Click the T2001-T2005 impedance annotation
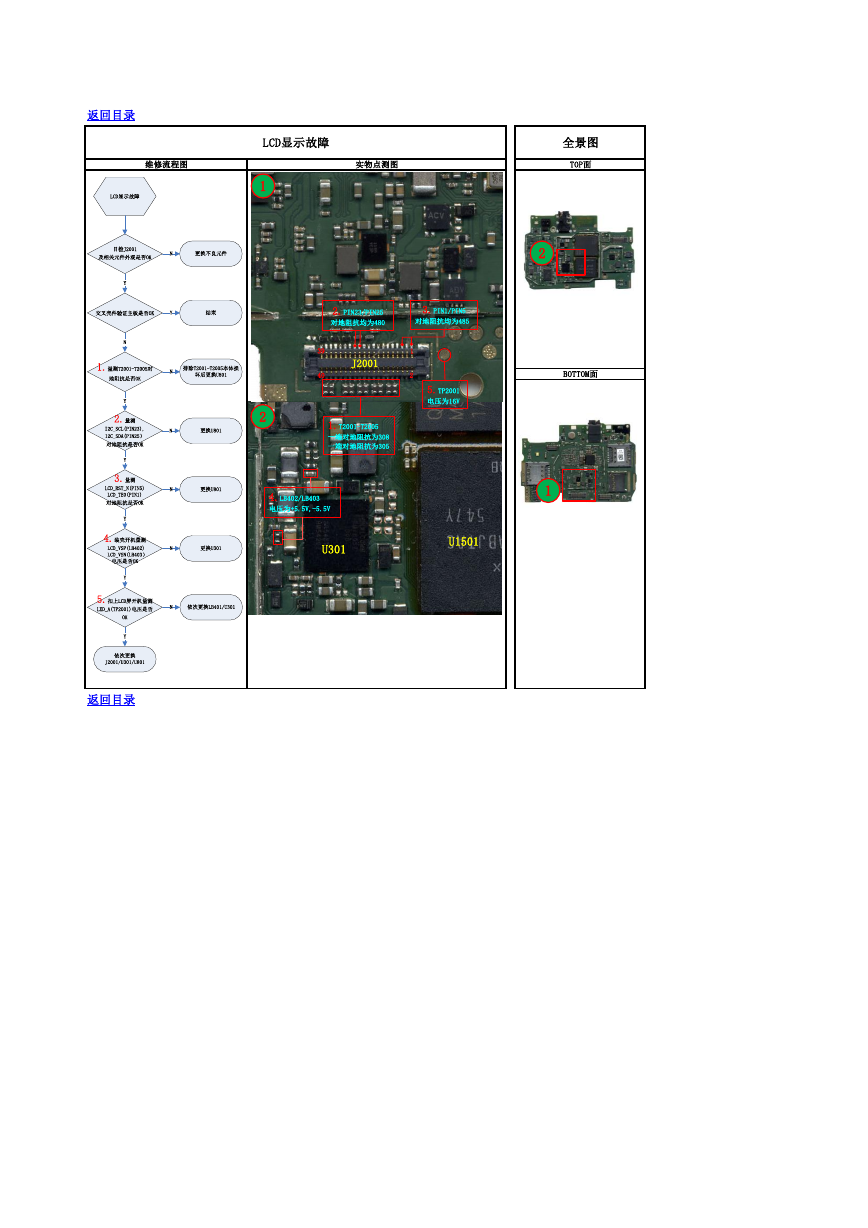Screen dimensions: 868x1228 coord(361,436)
